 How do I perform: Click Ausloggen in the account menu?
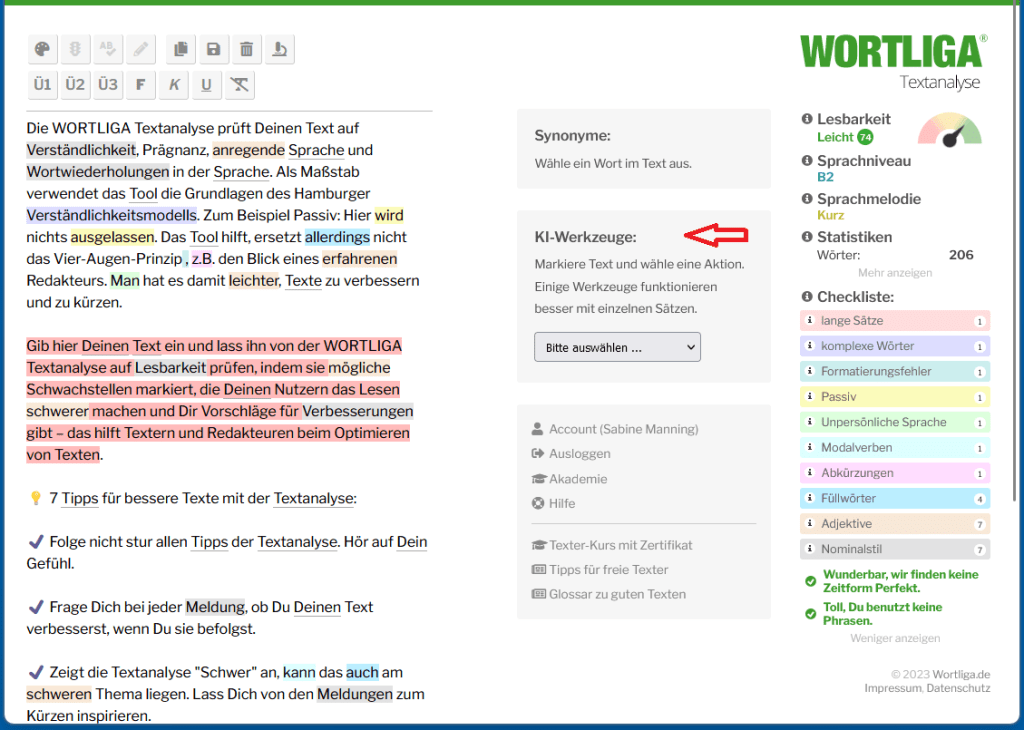(579, 454)
